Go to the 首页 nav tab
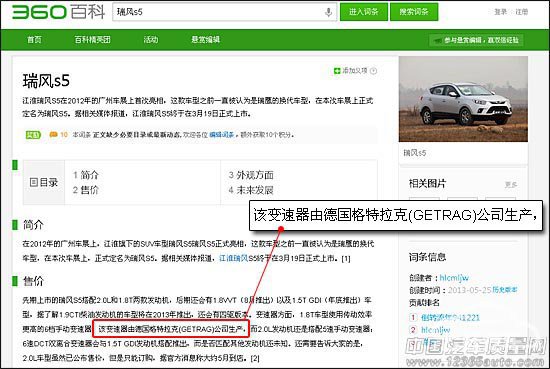This screenshot has height=369, width=550. click(x=34, y=40)
